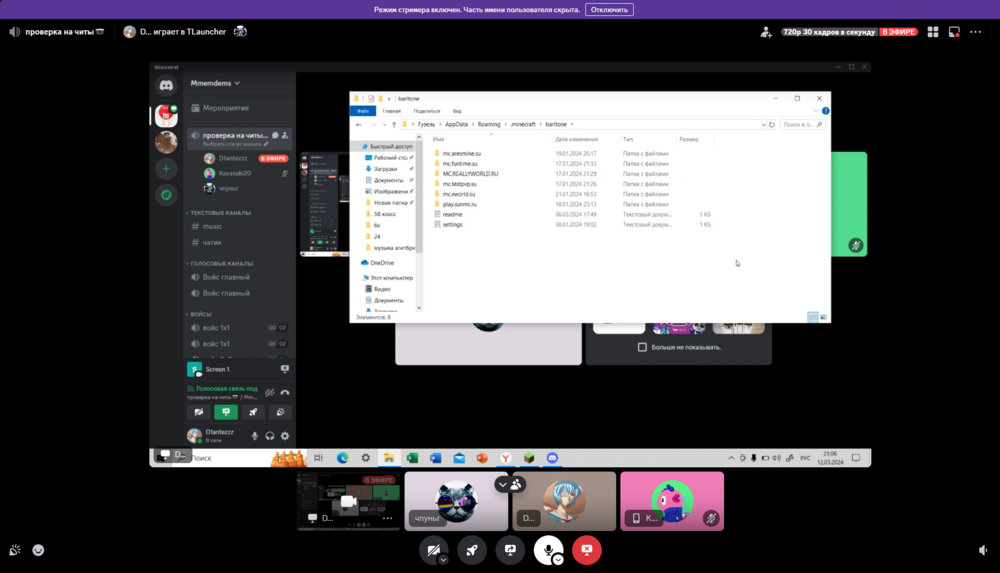Expand address bar history dropdown
Viewport: 1000px width, 573px height.
coord(763,124)
